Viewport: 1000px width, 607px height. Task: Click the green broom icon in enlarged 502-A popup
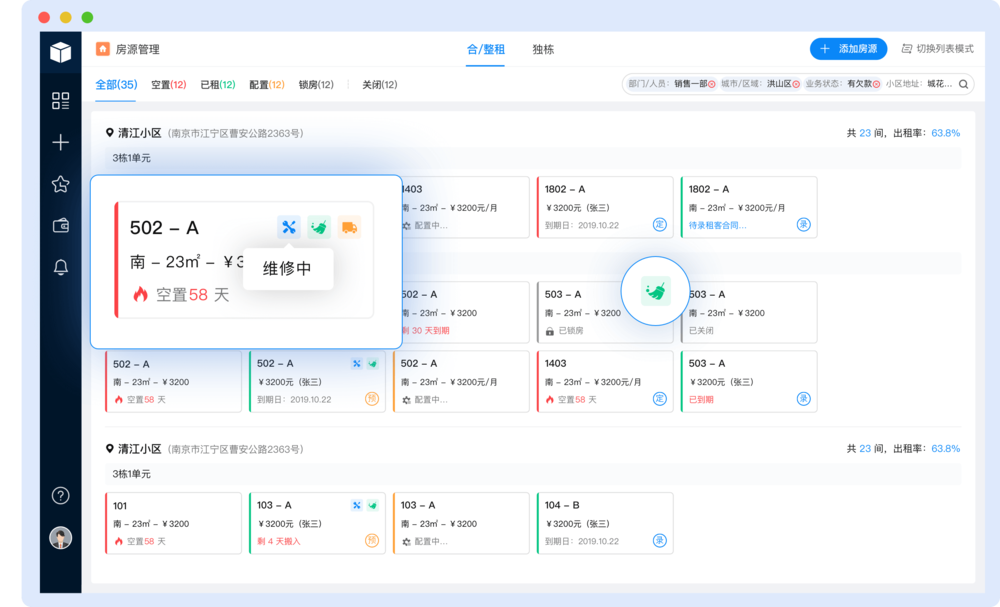pyautogui.click(x=319, y=227)
